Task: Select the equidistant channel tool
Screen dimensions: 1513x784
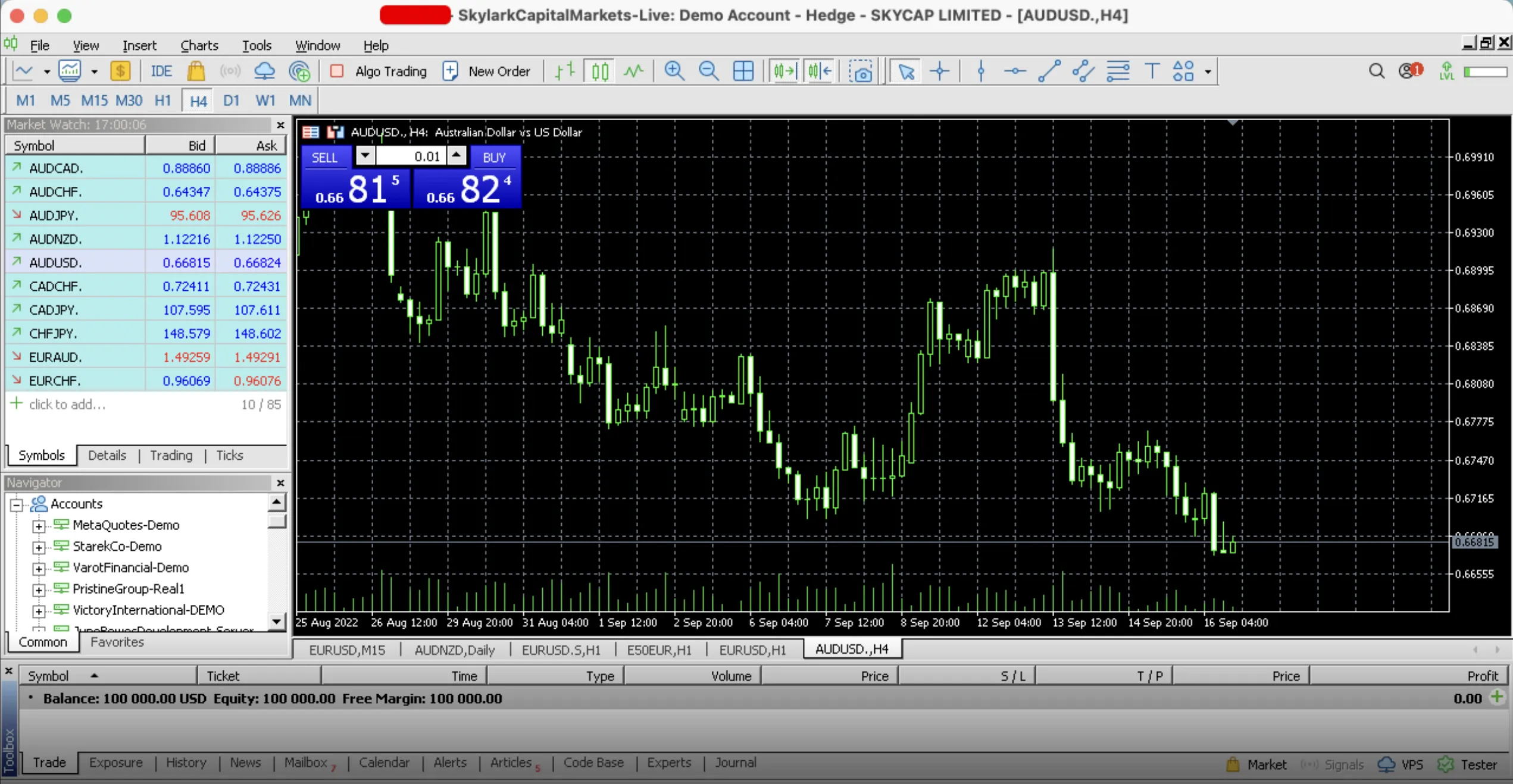Action: [1083, 71]
